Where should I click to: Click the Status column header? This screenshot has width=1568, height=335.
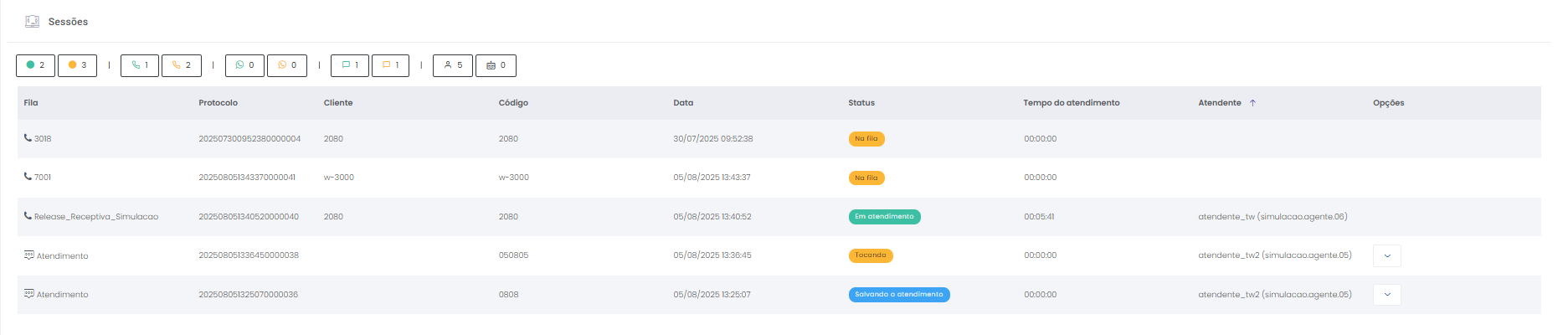click(861, 103)
